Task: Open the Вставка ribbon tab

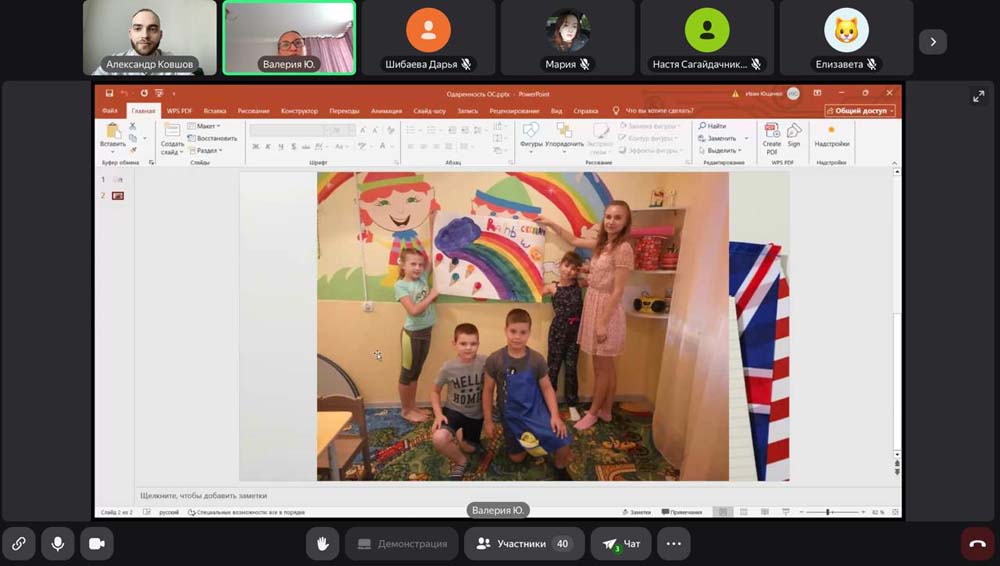Action: [x=215, y=111]
